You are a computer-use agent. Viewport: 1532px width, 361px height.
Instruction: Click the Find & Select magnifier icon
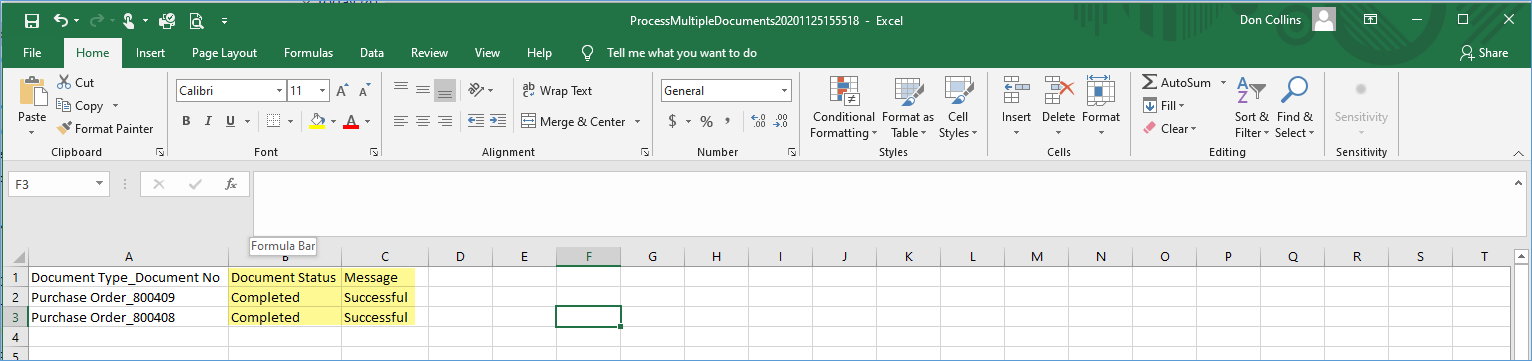coord(1294,91)
